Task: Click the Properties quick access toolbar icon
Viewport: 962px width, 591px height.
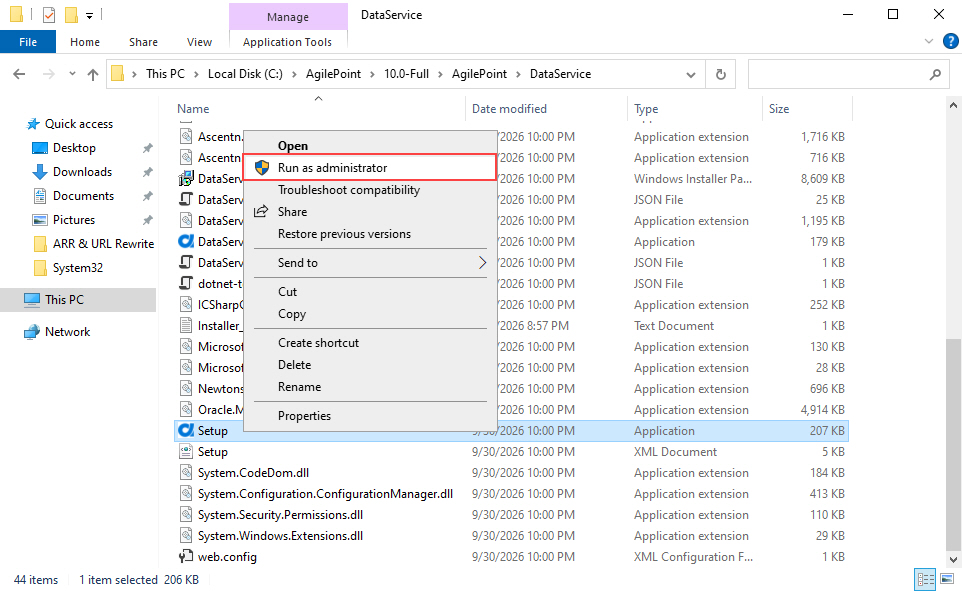Action: pyautogui.click(x=49, y=15)
